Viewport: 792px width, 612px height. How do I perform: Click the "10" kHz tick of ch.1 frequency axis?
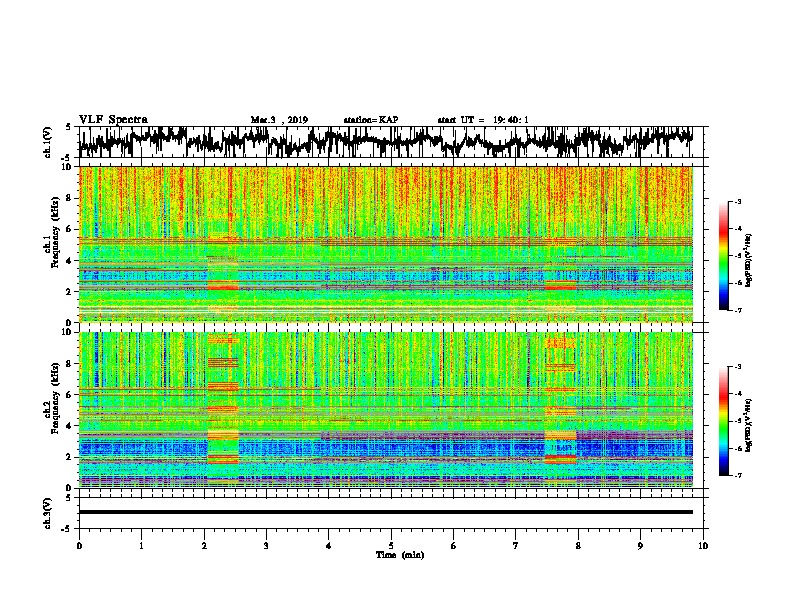[67, 167]
